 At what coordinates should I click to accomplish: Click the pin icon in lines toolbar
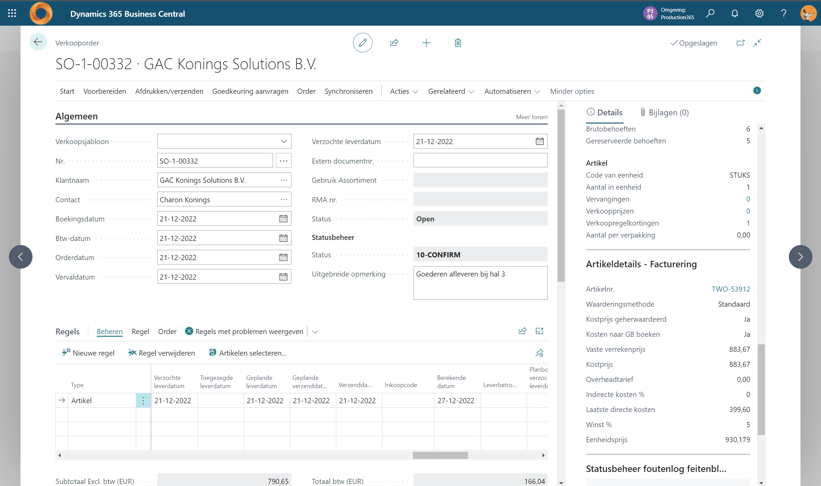pos(539,353)
